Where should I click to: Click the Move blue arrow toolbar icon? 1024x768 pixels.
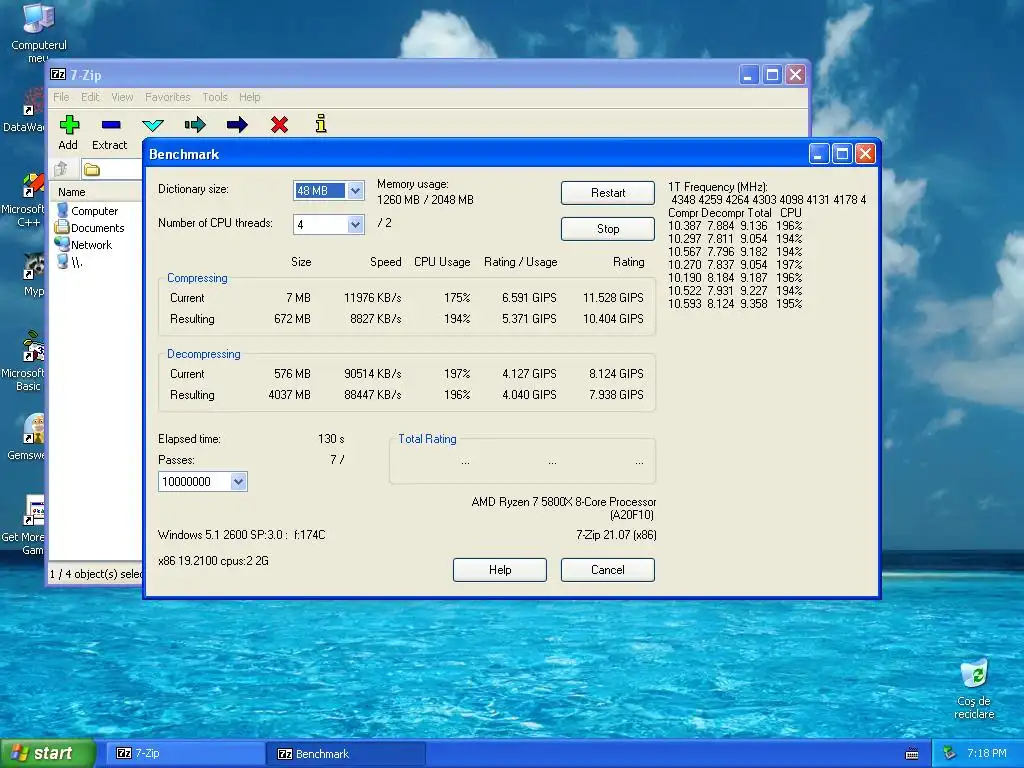click(x=237, y=124)
